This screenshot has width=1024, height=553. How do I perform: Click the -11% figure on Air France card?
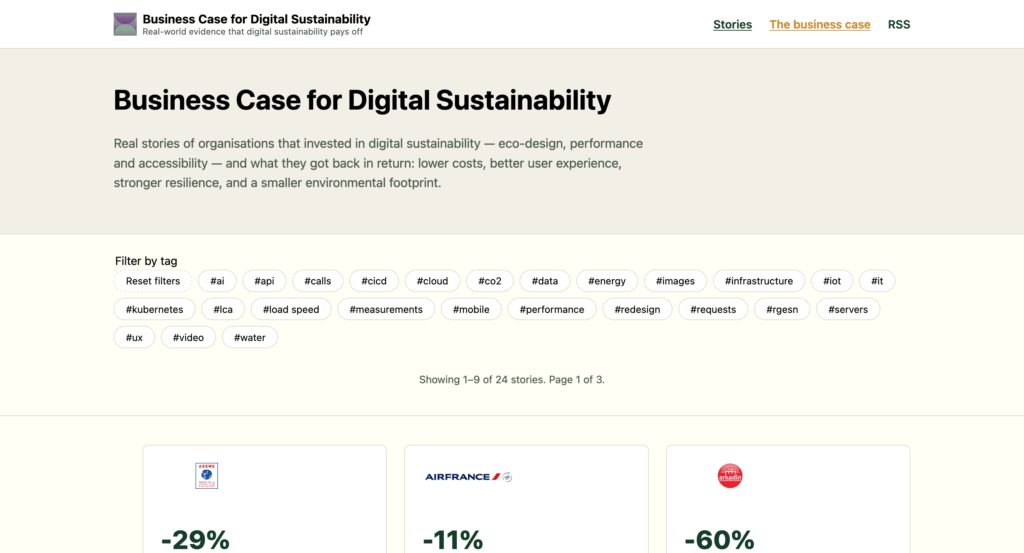click(453, 540)
